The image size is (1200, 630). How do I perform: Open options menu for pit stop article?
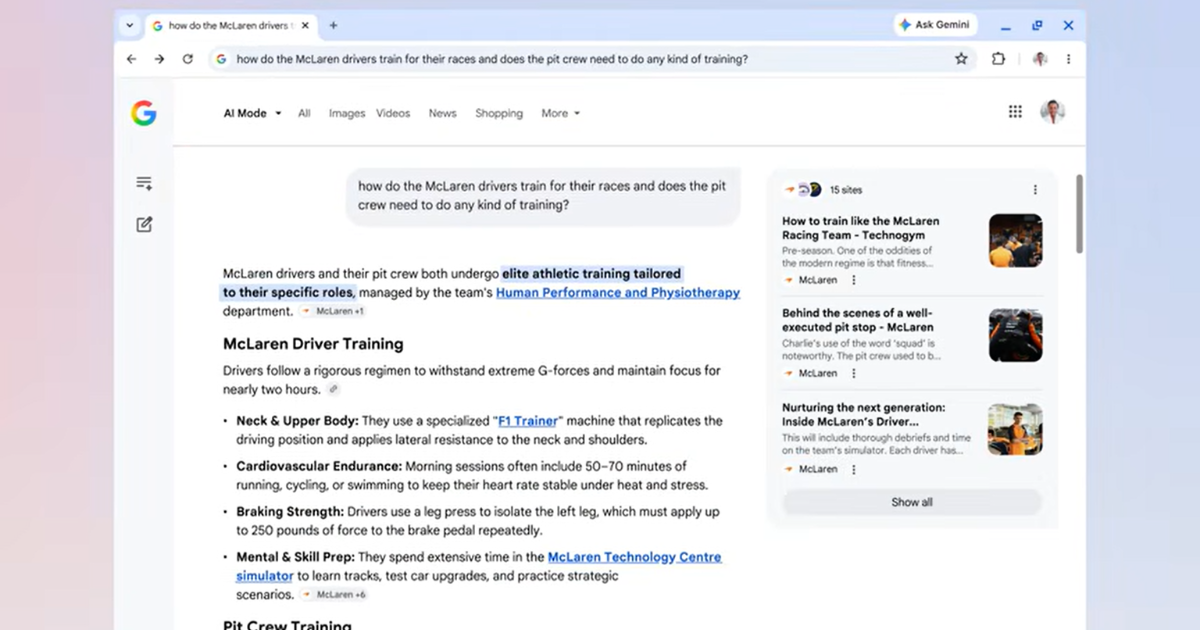tap(854, 373)
